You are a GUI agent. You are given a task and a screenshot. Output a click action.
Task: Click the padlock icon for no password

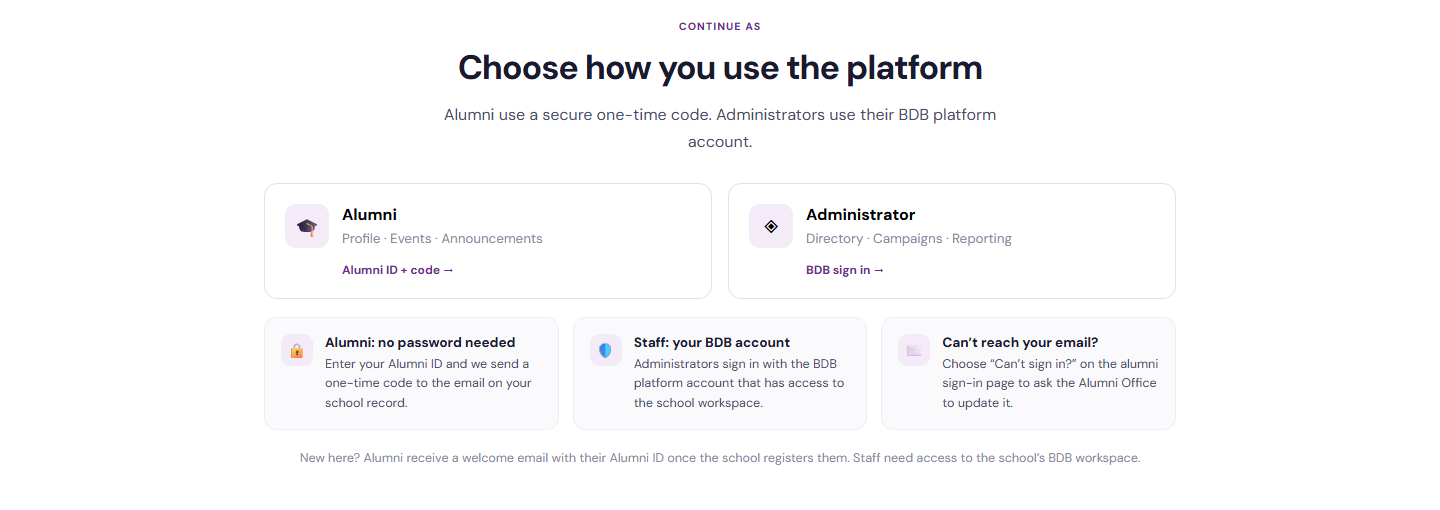coord(297,350)
